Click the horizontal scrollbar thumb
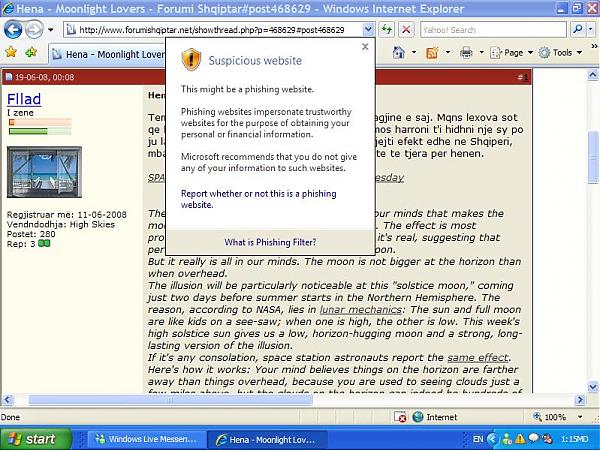This screenshot has height=451, width=600. click(170, 400)
